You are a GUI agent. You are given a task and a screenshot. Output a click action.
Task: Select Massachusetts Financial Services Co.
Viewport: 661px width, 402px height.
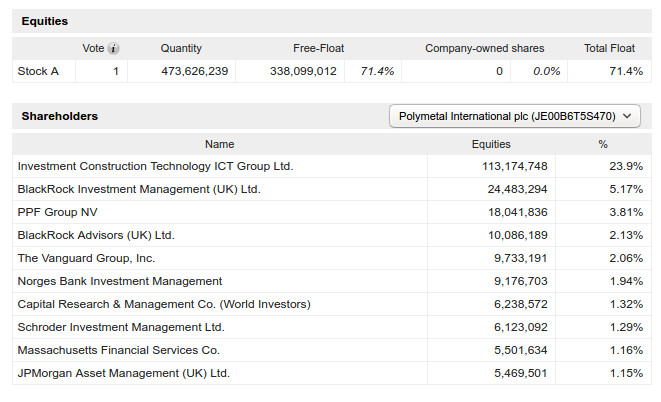(x=118, y=350)
